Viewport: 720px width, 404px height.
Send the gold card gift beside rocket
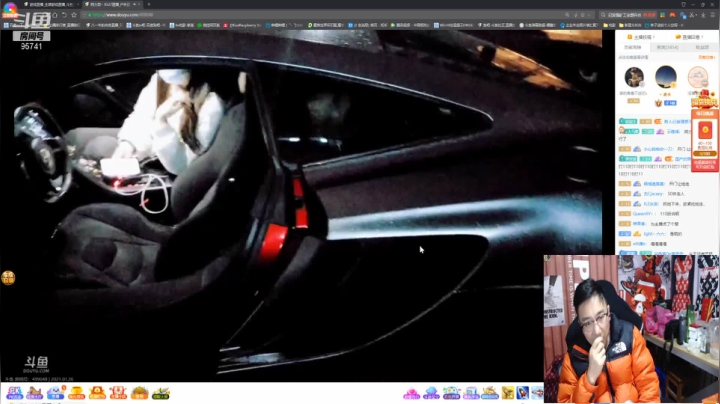coord(508,393)
